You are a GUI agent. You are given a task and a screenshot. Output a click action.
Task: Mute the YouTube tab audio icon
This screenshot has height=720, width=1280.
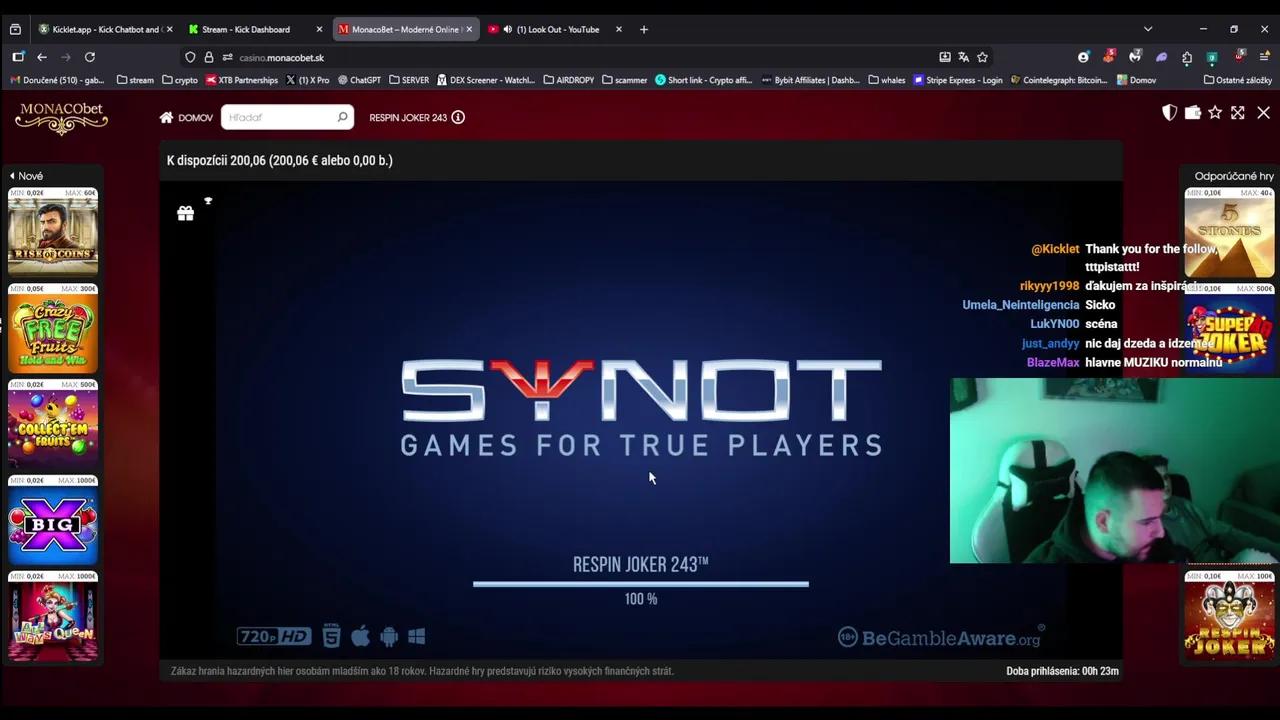pos(507,29)
